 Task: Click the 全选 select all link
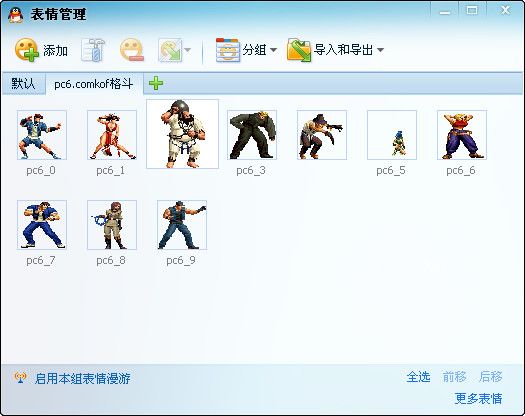click(x=419, y=377)
